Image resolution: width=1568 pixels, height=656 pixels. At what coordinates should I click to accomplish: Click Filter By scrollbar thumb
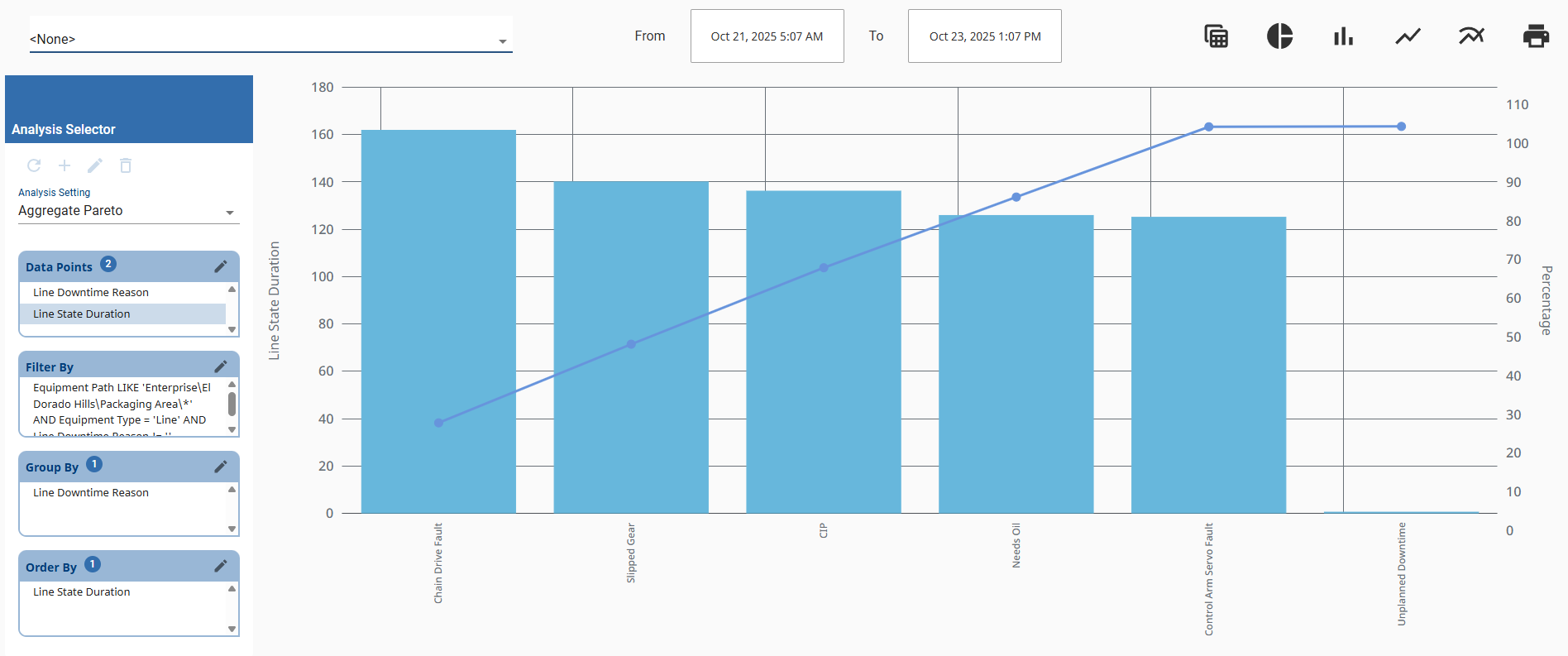click(232, 404)
